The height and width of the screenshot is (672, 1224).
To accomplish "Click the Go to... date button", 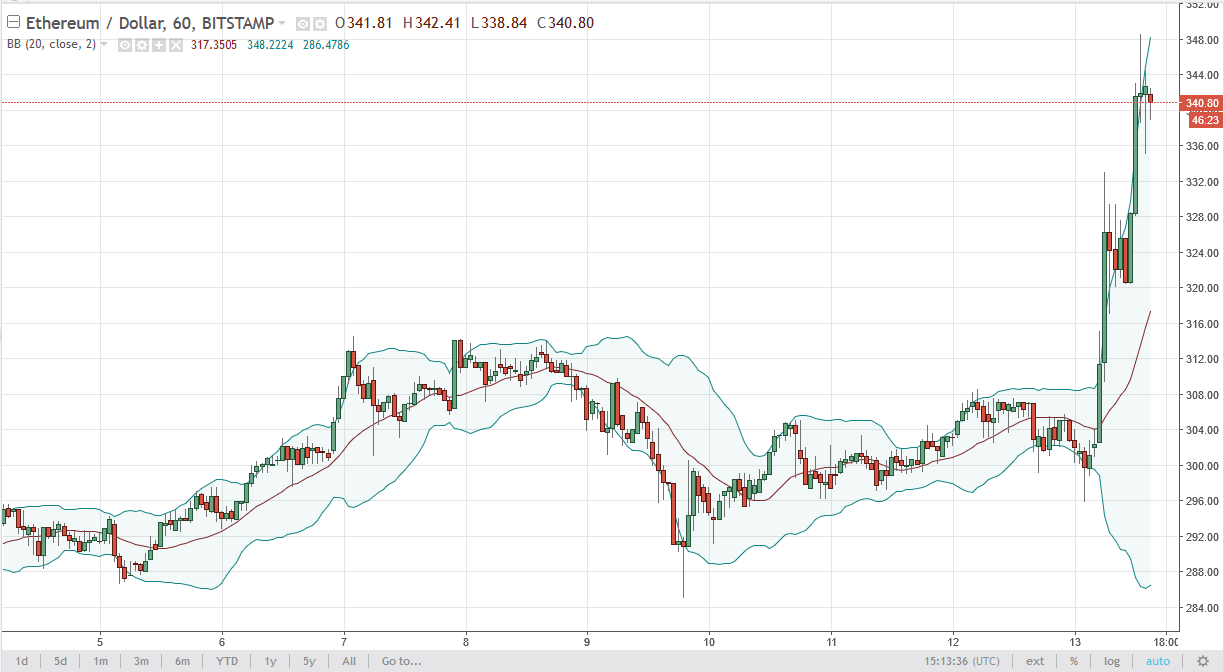I will click(401, 661).
